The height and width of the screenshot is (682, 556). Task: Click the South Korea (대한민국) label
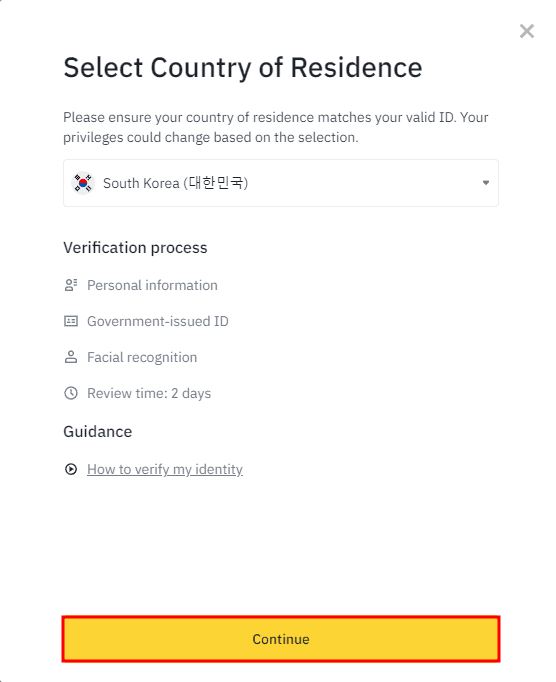175,183
